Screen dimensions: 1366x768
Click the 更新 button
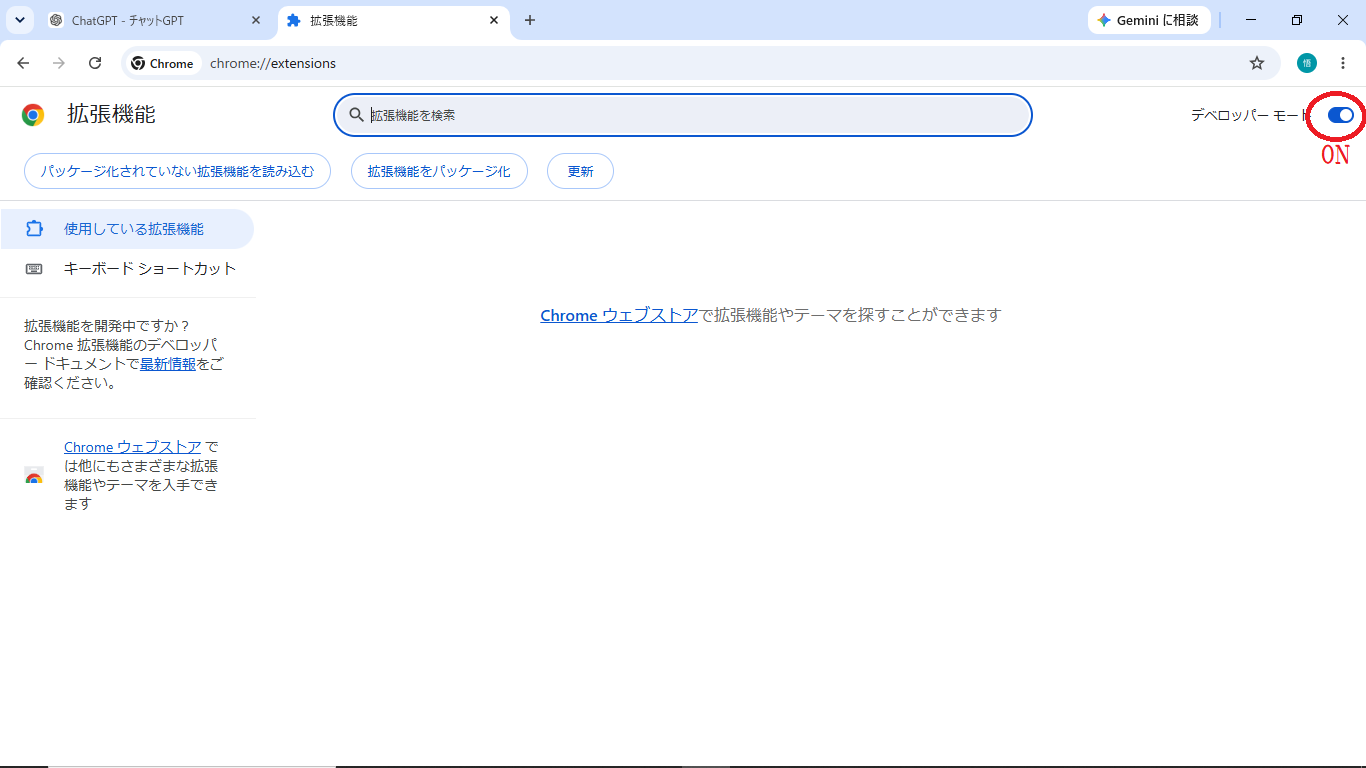tap(580, 171)
